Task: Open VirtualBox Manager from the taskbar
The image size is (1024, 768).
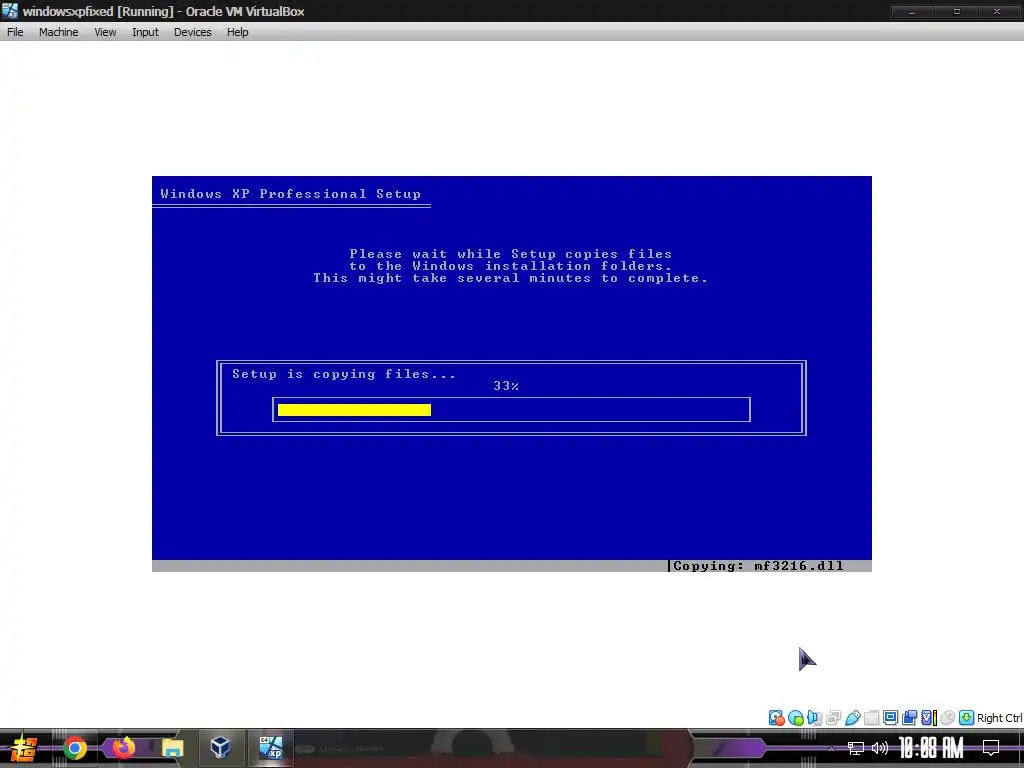Action: tap(220, 747)
